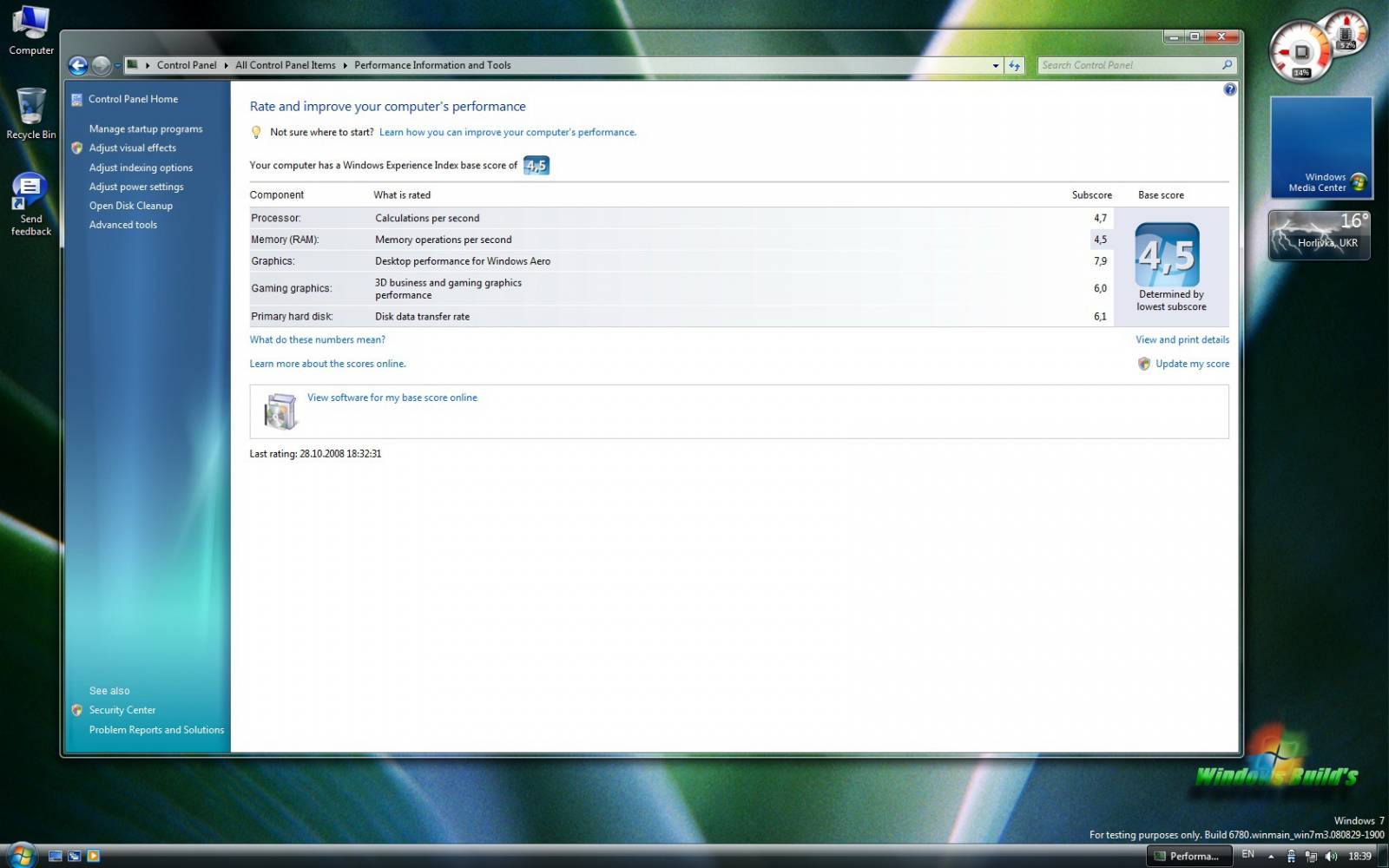Click shield icon beside Update my score
This screenshot has height=868, width=1389.
(x=1144, y=364)
